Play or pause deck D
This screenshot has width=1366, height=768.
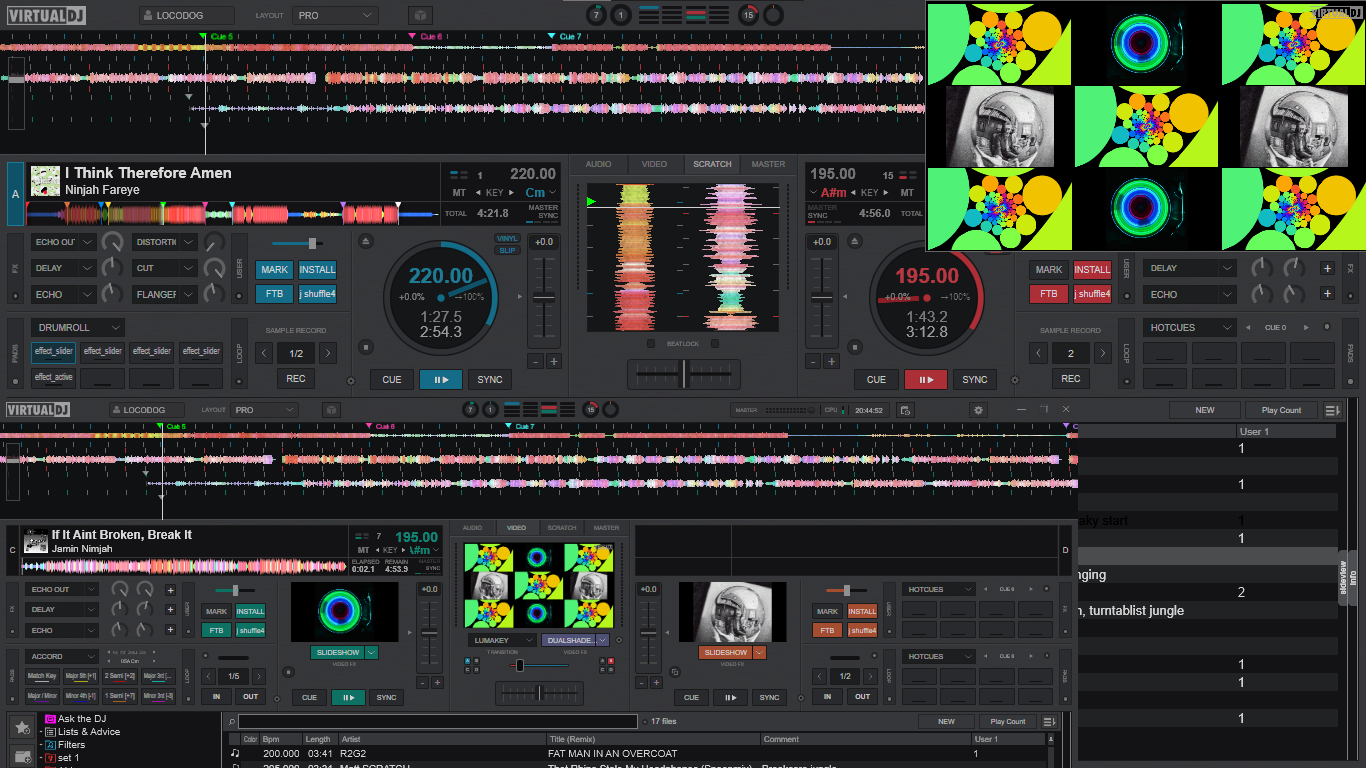[x=730, y=697]
